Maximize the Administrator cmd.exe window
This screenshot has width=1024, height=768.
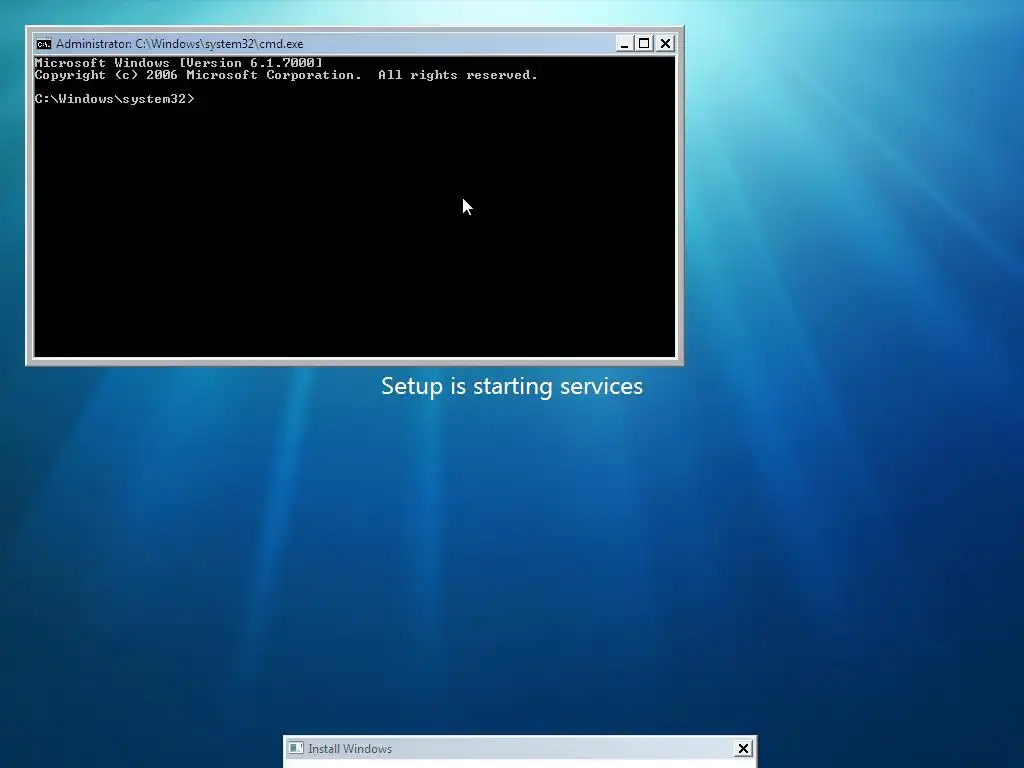[x=644, y=44]
